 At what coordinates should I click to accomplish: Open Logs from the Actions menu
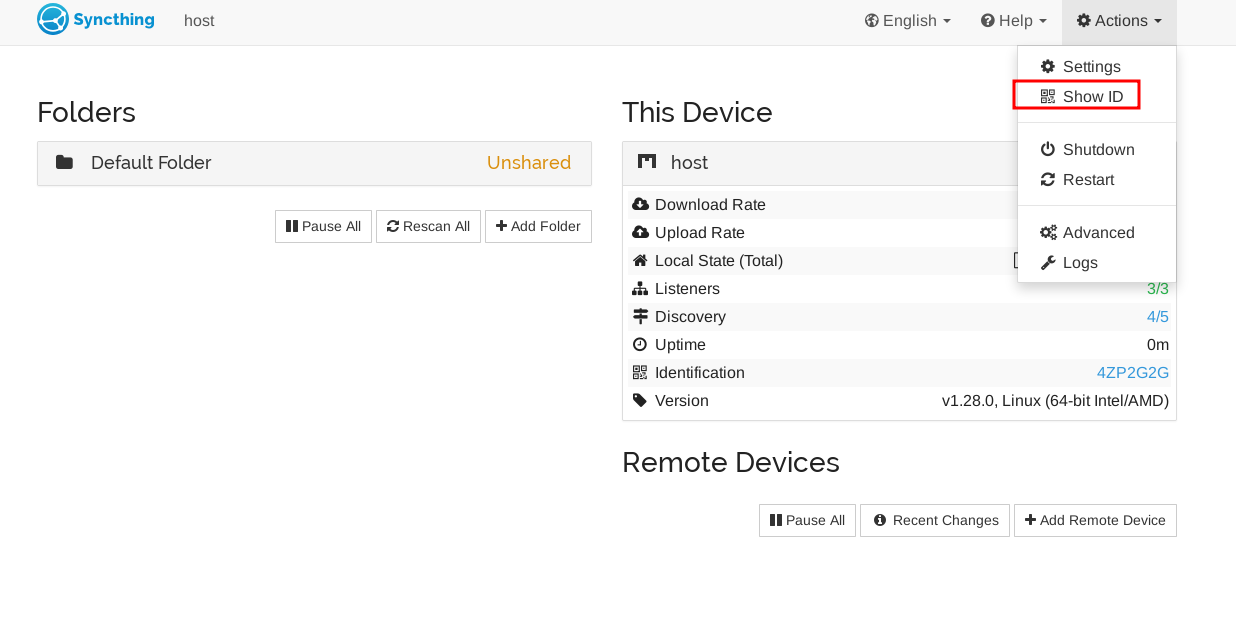point(1080,263)
